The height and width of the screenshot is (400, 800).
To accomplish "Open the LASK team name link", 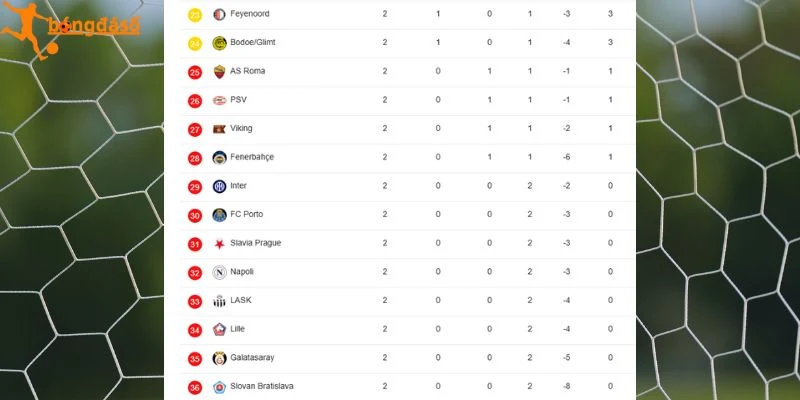I will pyautogui.click(x=240, y=300).
